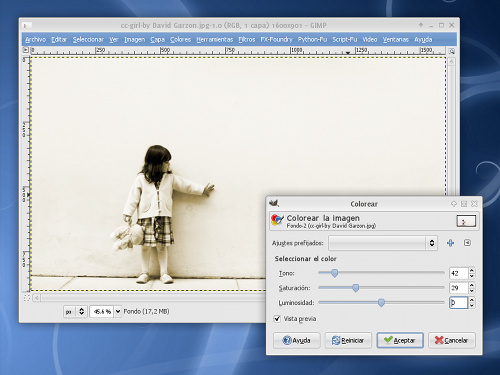Screen dimensions: 500x375
Task: Open the Archivo menu
Action: [35, 39]
